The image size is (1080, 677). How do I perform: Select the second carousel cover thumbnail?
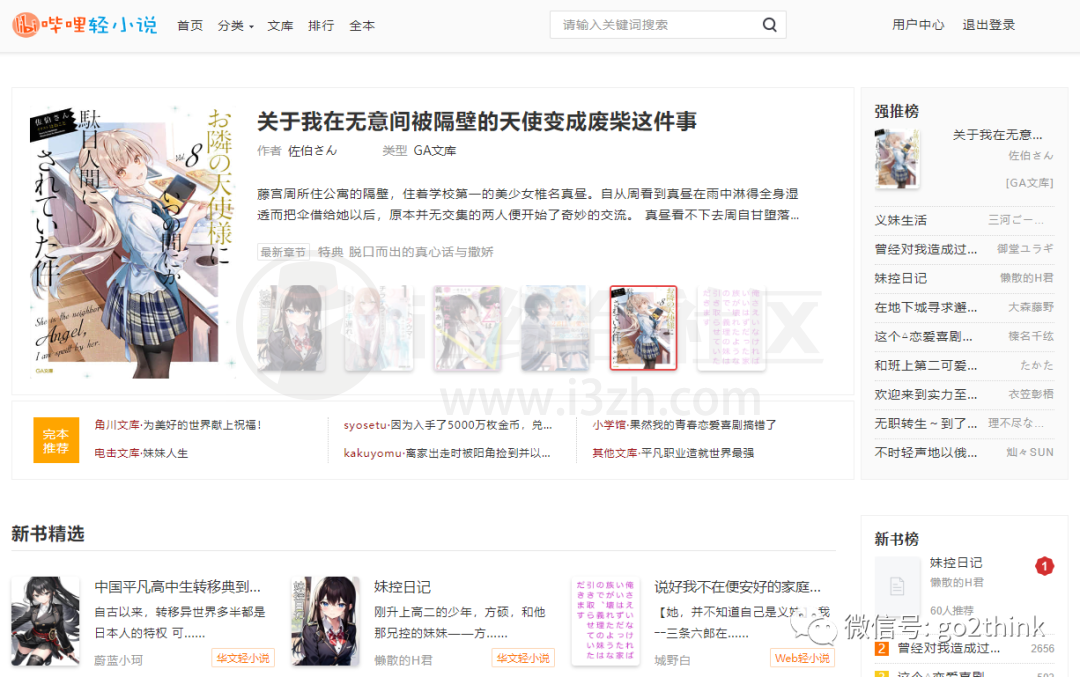pyautogui.click(x=379, y=328)
